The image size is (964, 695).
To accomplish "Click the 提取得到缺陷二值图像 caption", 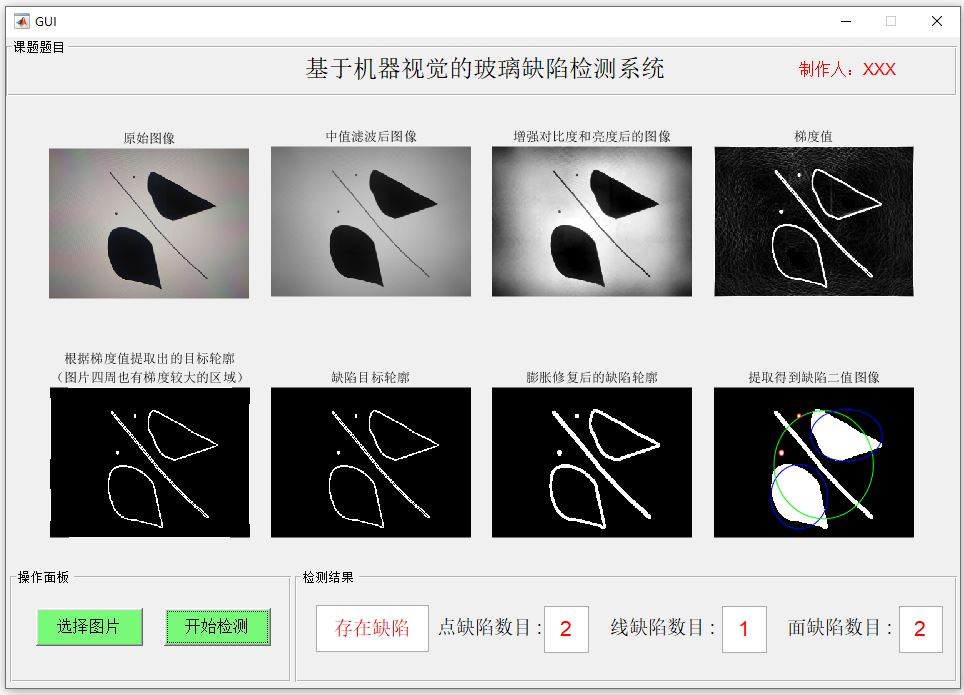I will tap(813, 377).
